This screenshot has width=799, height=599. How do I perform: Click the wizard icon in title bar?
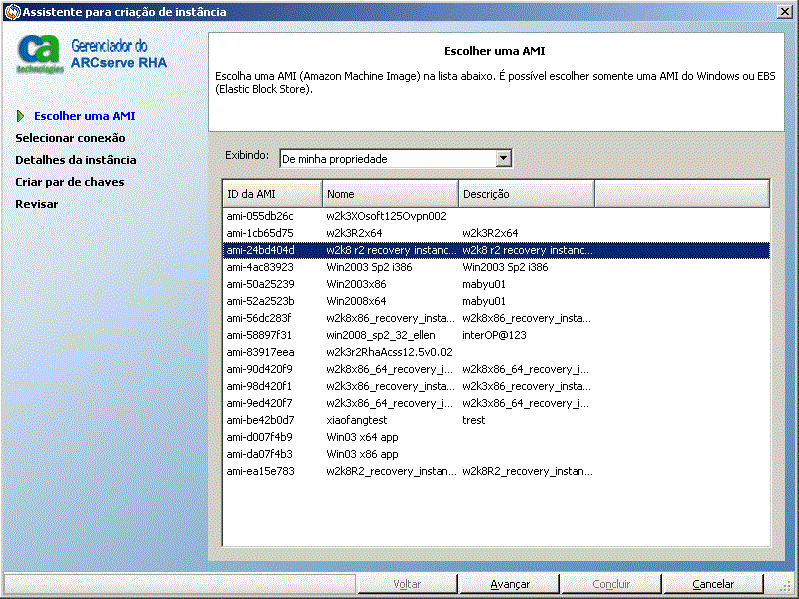tap(10, 12)
